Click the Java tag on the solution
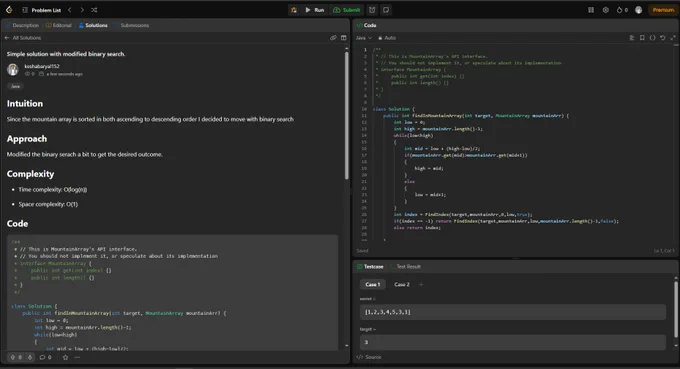The height and width of the screenshot is (369, 680). [x=15, y=86]
